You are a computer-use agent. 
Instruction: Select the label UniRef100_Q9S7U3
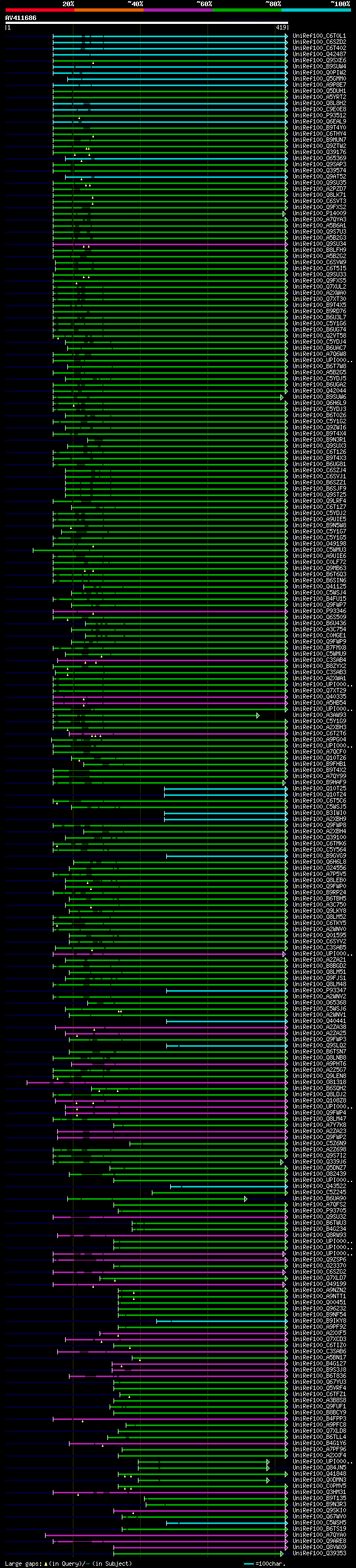[319, 232]
